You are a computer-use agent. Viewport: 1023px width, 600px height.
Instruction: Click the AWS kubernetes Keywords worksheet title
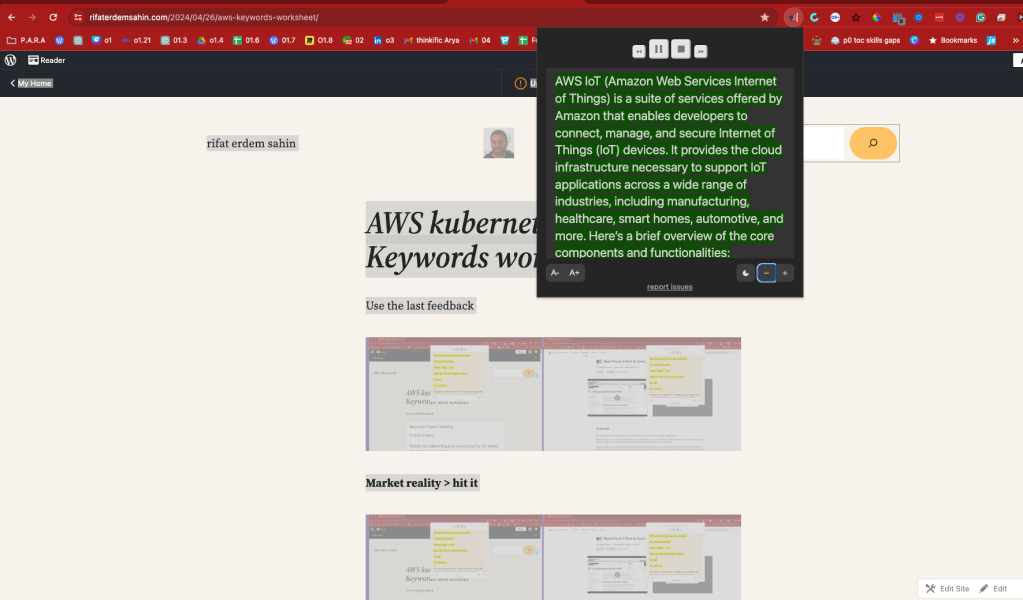[451, 240]
